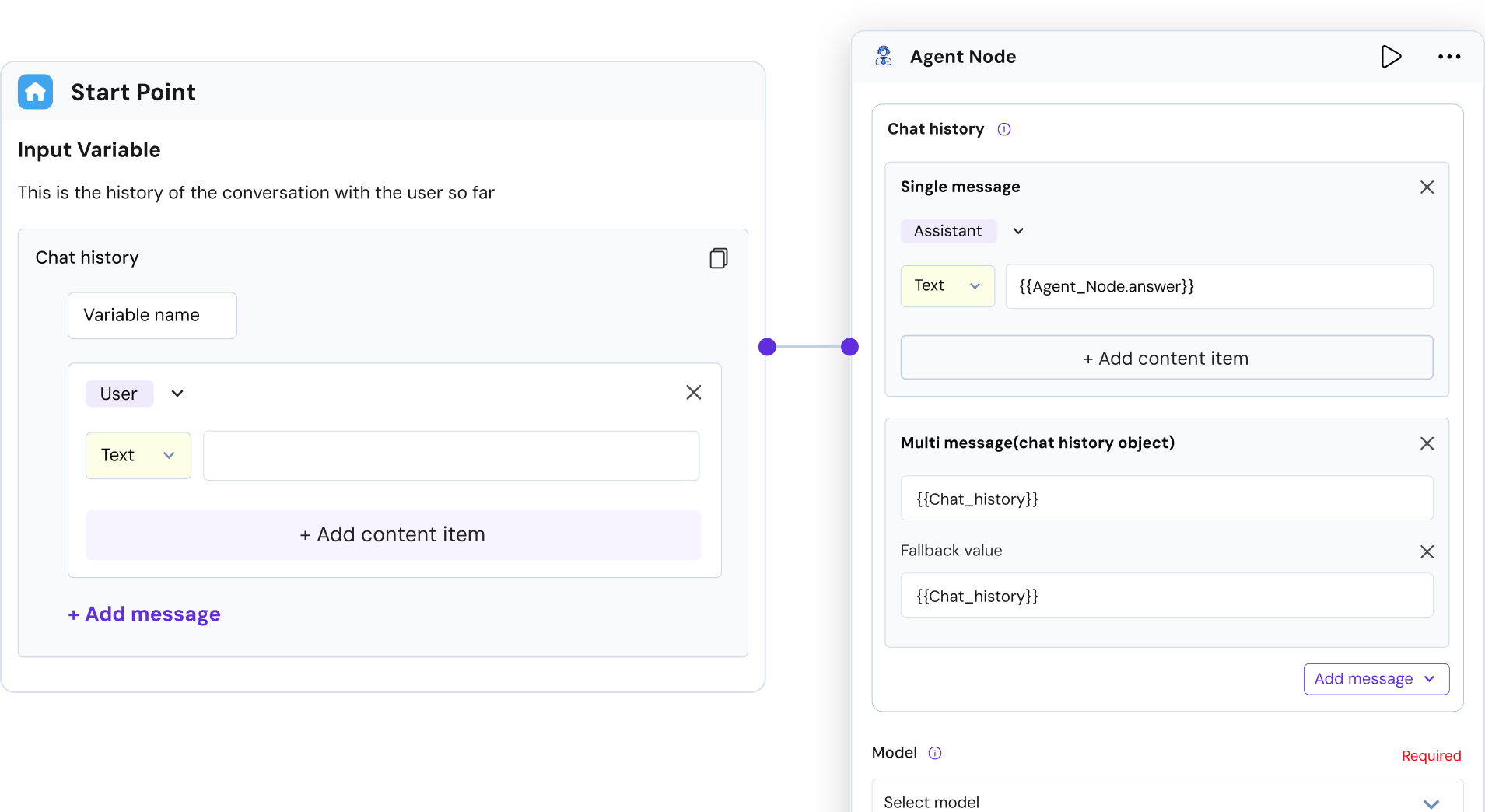The image size is (1485, 812).
Task: Click the Single message label
Action: point(960,187)
